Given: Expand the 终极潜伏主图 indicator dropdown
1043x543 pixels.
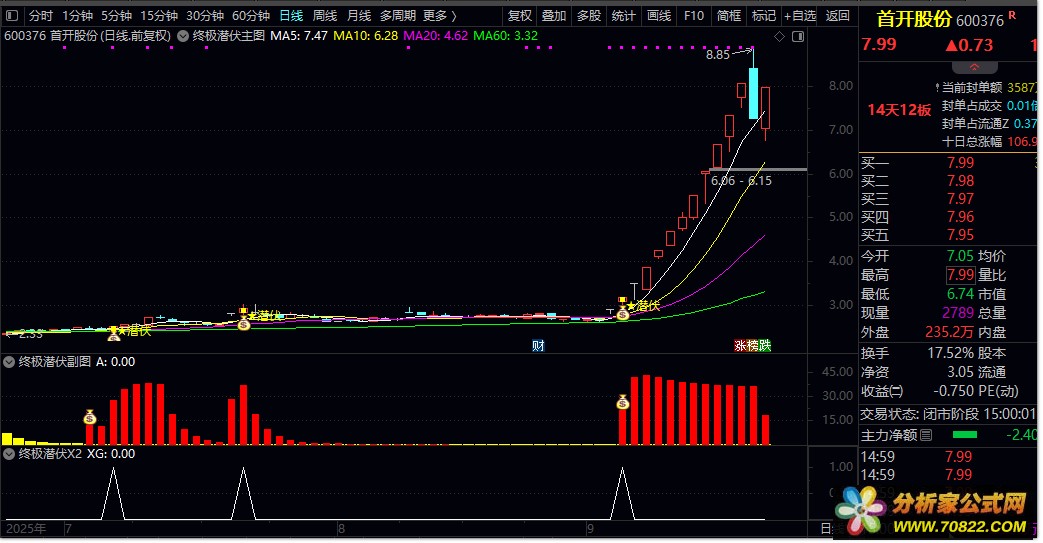Looking at the screenshot, I should [x=183, y=36].
